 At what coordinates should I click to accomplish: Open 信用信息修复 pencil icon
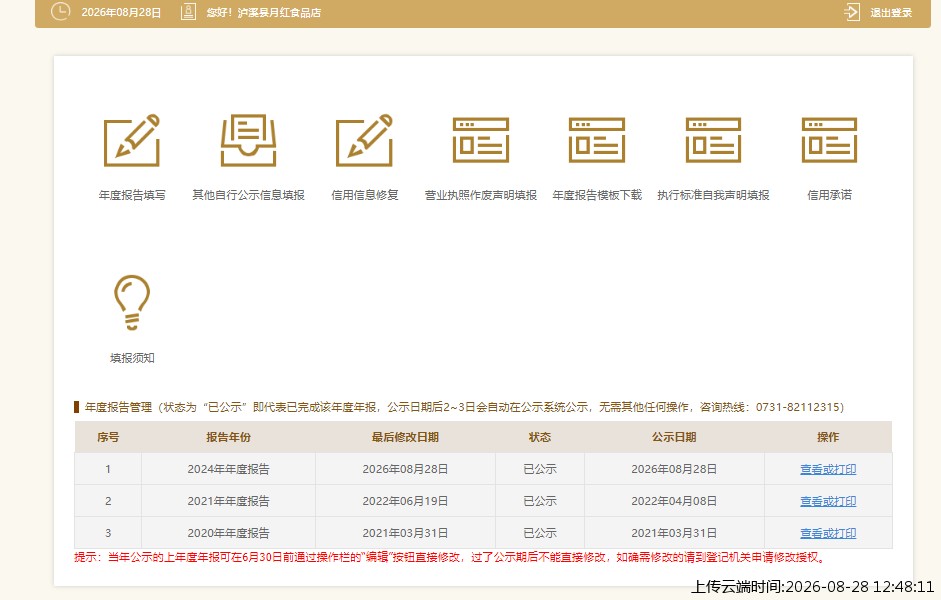tap(364, 140)
